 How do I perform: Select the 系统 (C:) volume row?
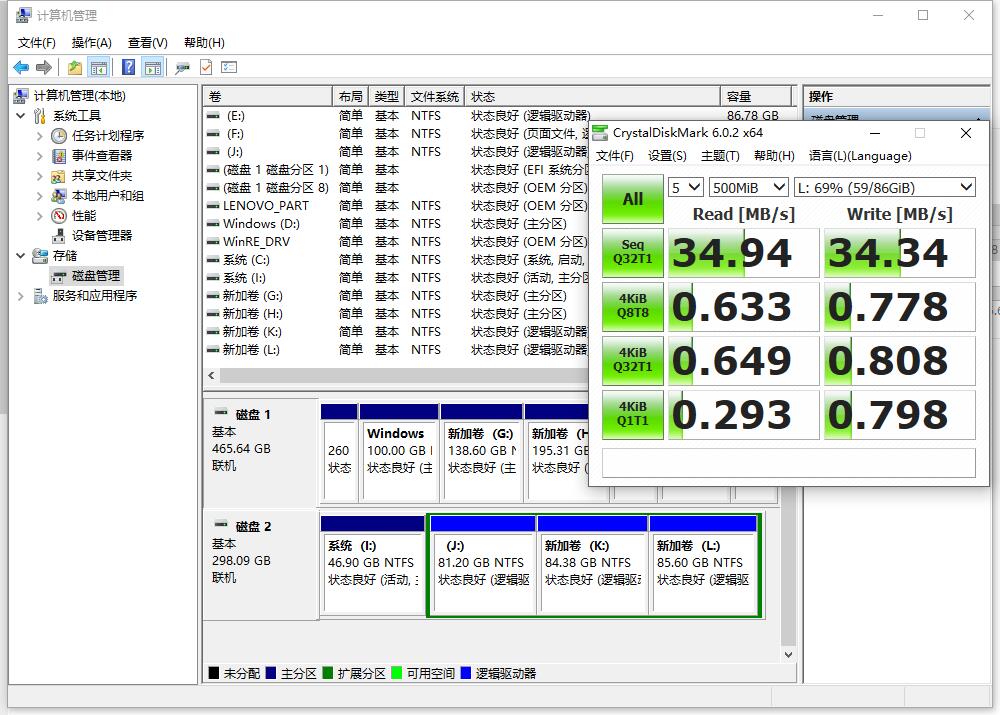click(x=395, y=260)
